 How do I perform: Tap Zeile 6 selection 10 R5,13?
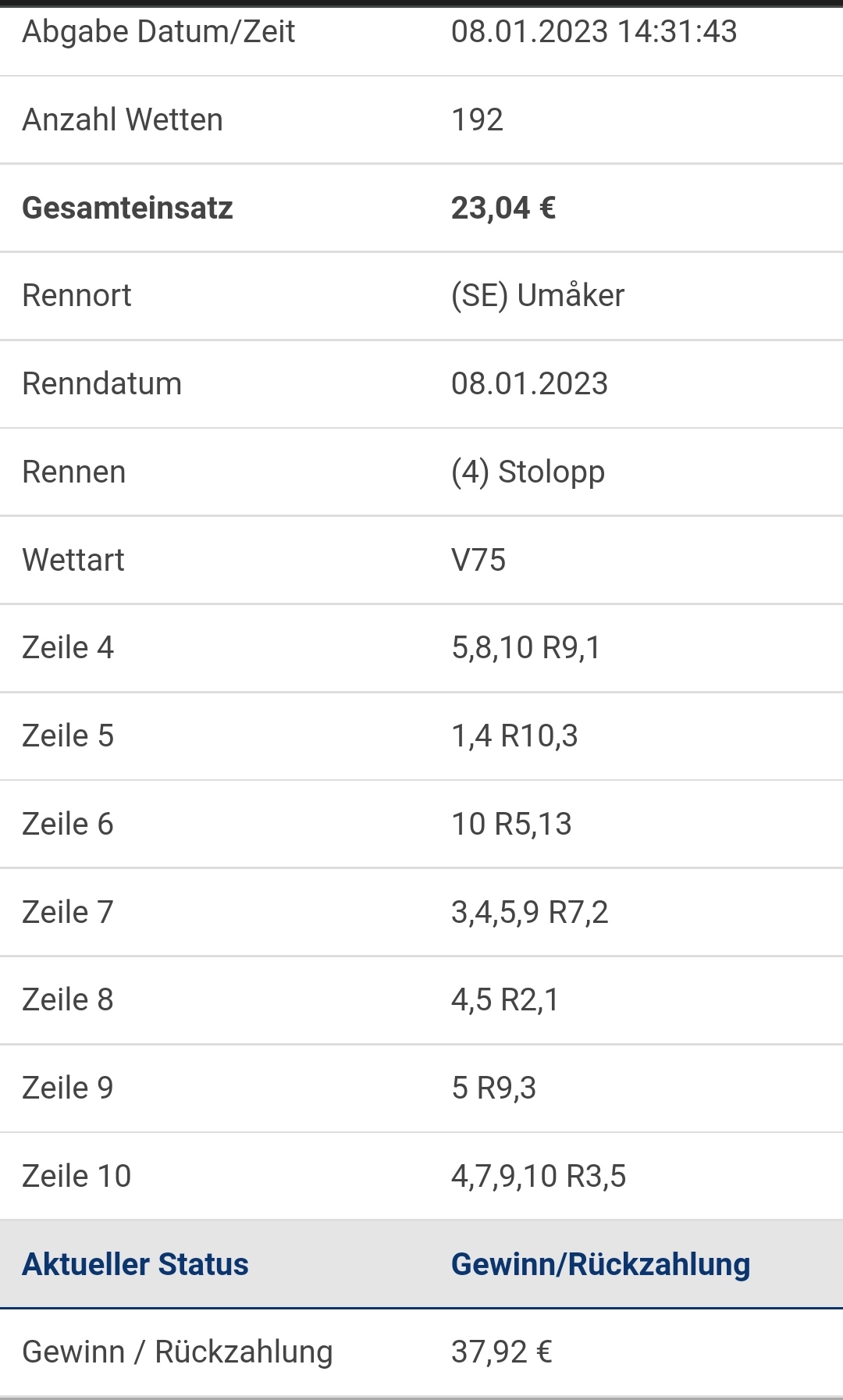(511, 825)
